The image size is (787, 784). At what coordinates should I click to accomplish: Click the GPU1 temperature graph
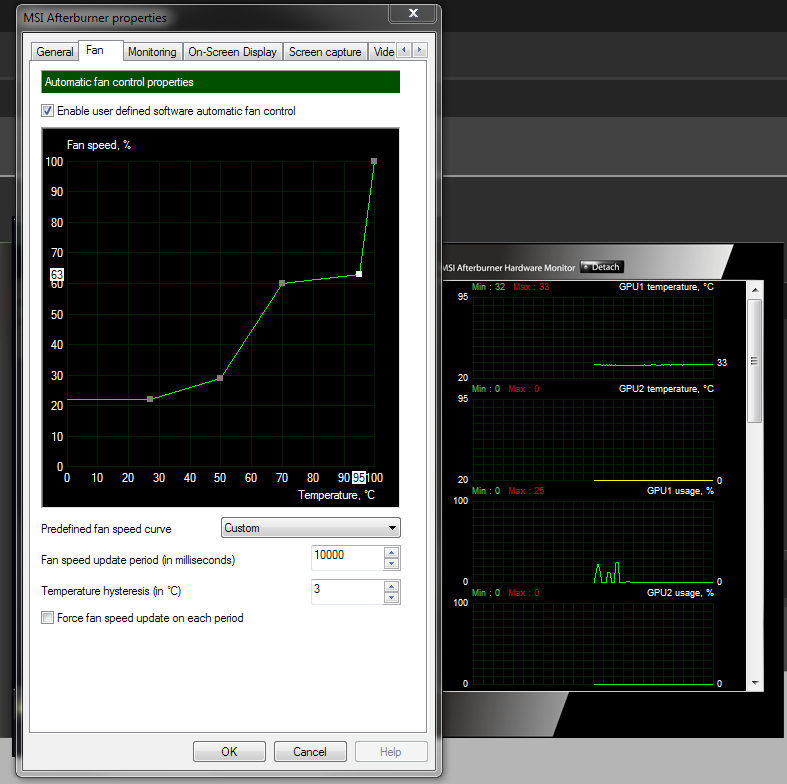(x=593, y=337)
